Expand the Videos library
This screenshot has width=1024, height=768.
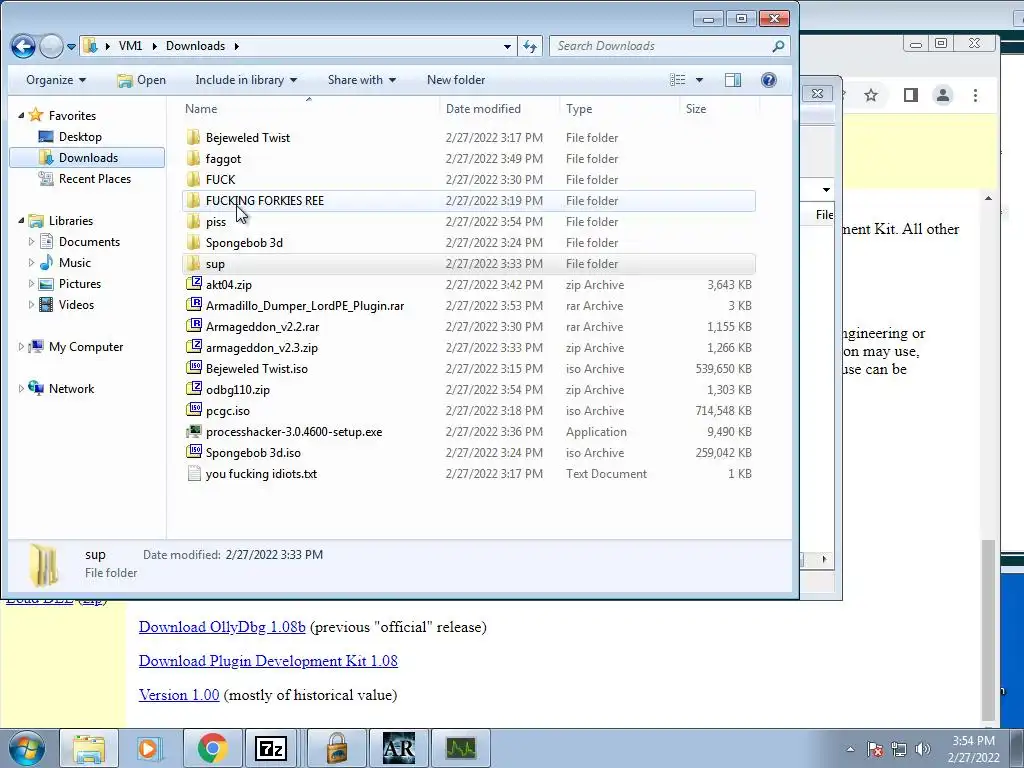pos(31,304)
